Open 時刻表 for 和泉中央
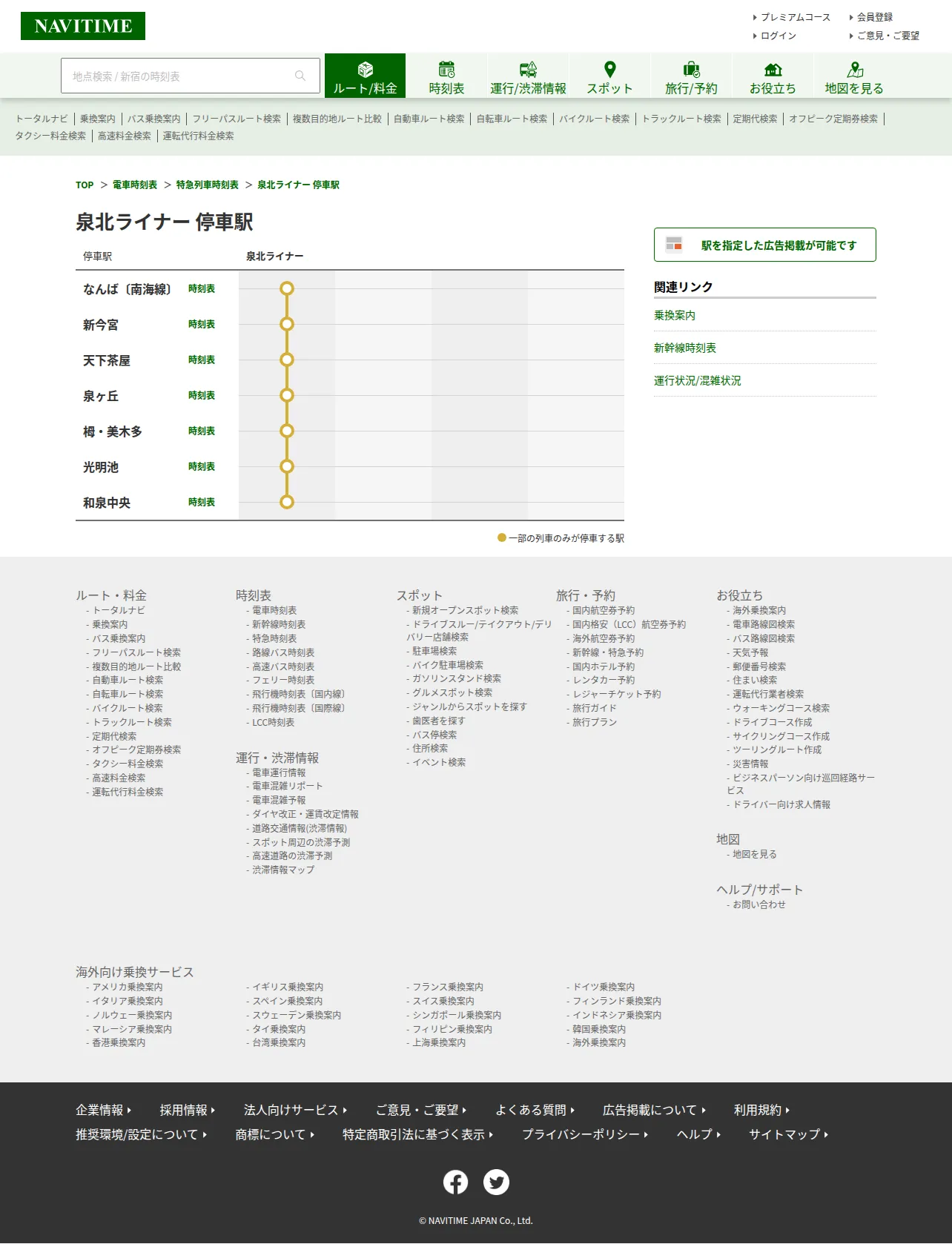 click(x=202, y=502)
